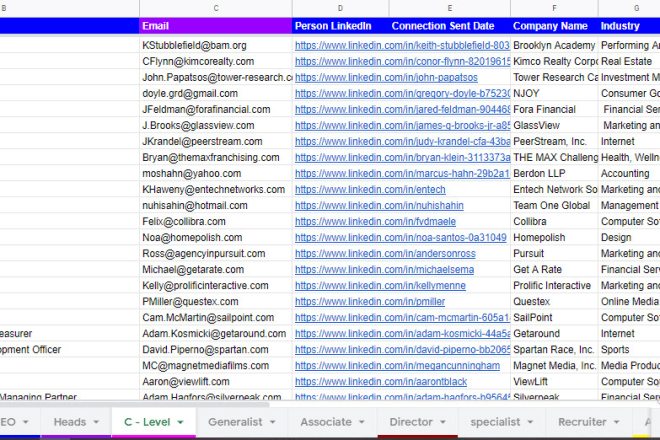Open fvdmaele LinkedIn link
Image resolution: width=660 pixels, height=440 pixels.
[375, 221]
